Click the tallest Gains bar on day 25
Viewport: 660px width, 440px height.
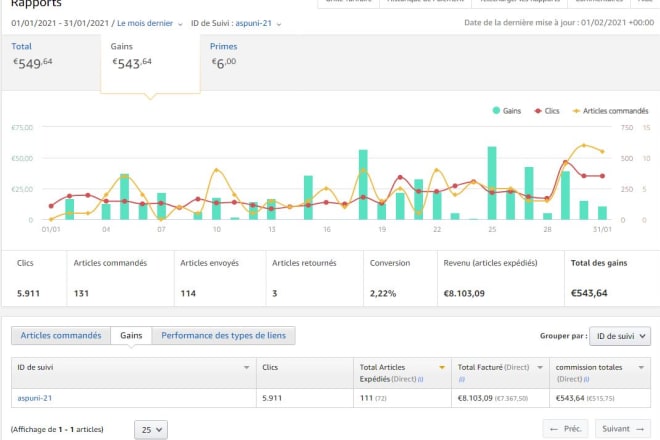[492, 183]
